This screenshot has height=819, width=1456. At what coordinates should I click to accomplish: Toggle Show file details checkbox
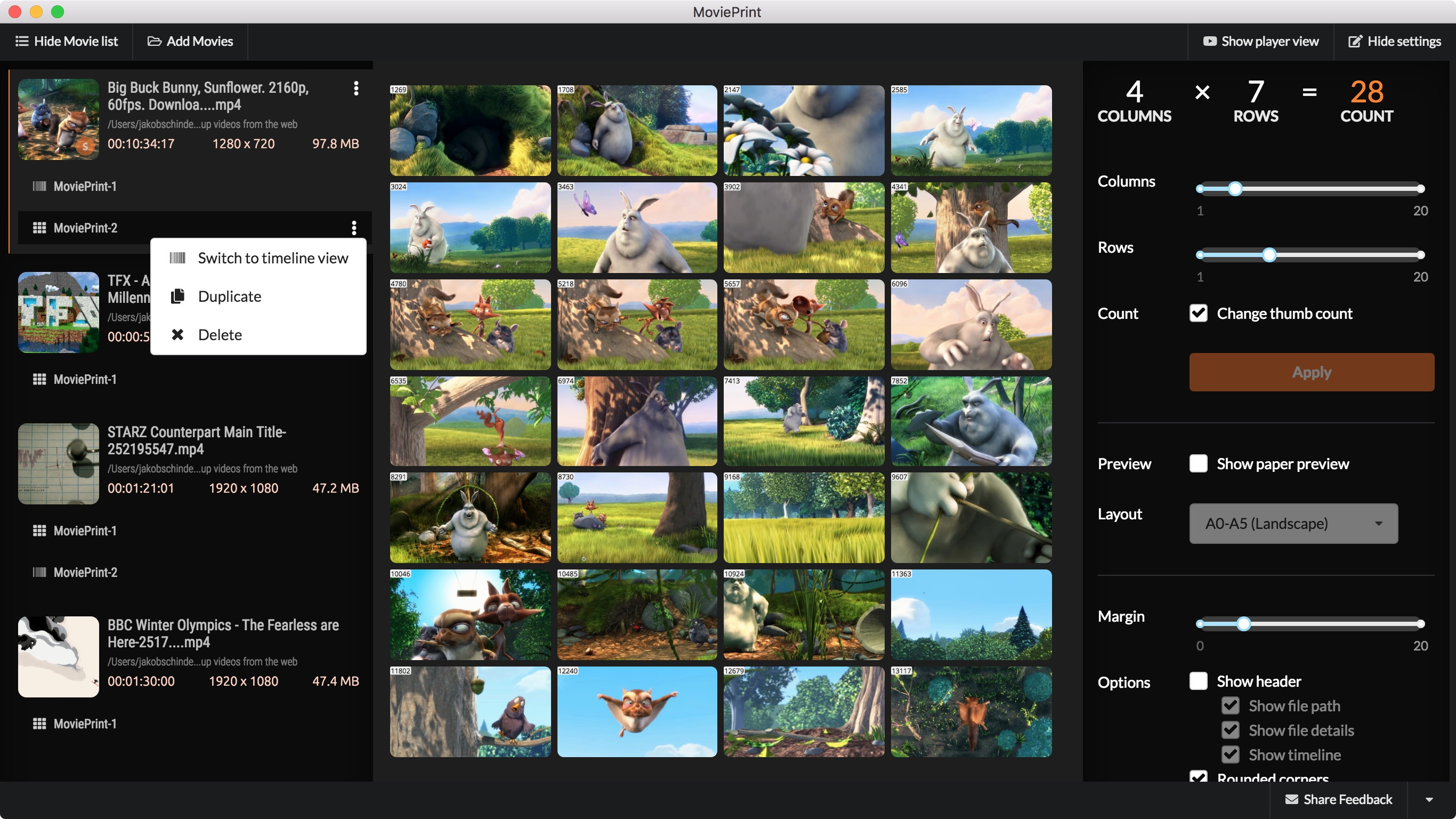point(1231,729)
